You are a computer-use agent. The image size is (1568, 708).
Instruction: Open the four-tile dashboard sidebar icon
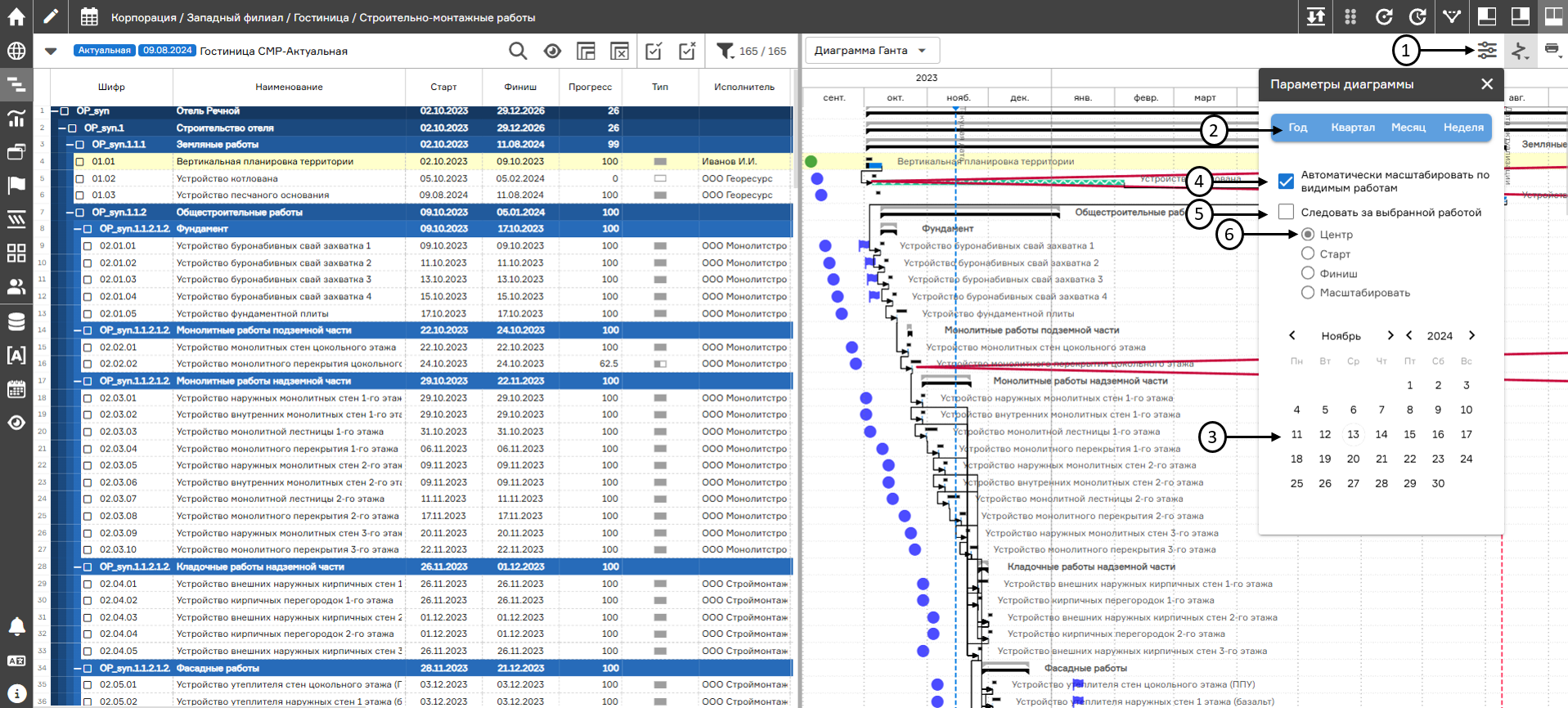[x=16, y=253]
